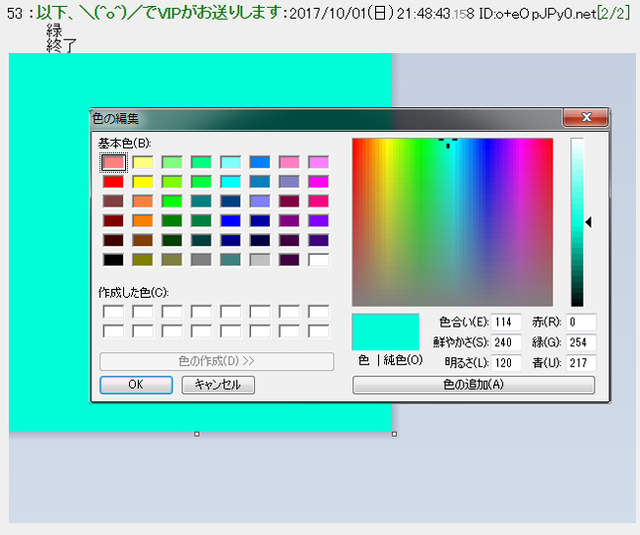640x535 pixels.
Task: Select the first empty custom color slot
Action: point(113,311)
